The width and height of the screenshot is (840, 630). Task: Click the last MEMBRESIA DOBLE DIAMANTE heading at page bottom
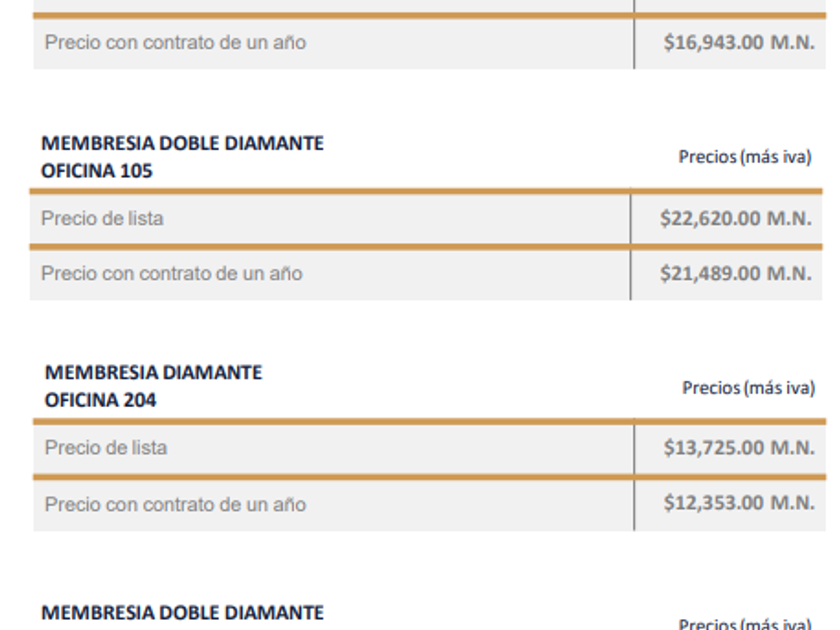click(182, 612)
